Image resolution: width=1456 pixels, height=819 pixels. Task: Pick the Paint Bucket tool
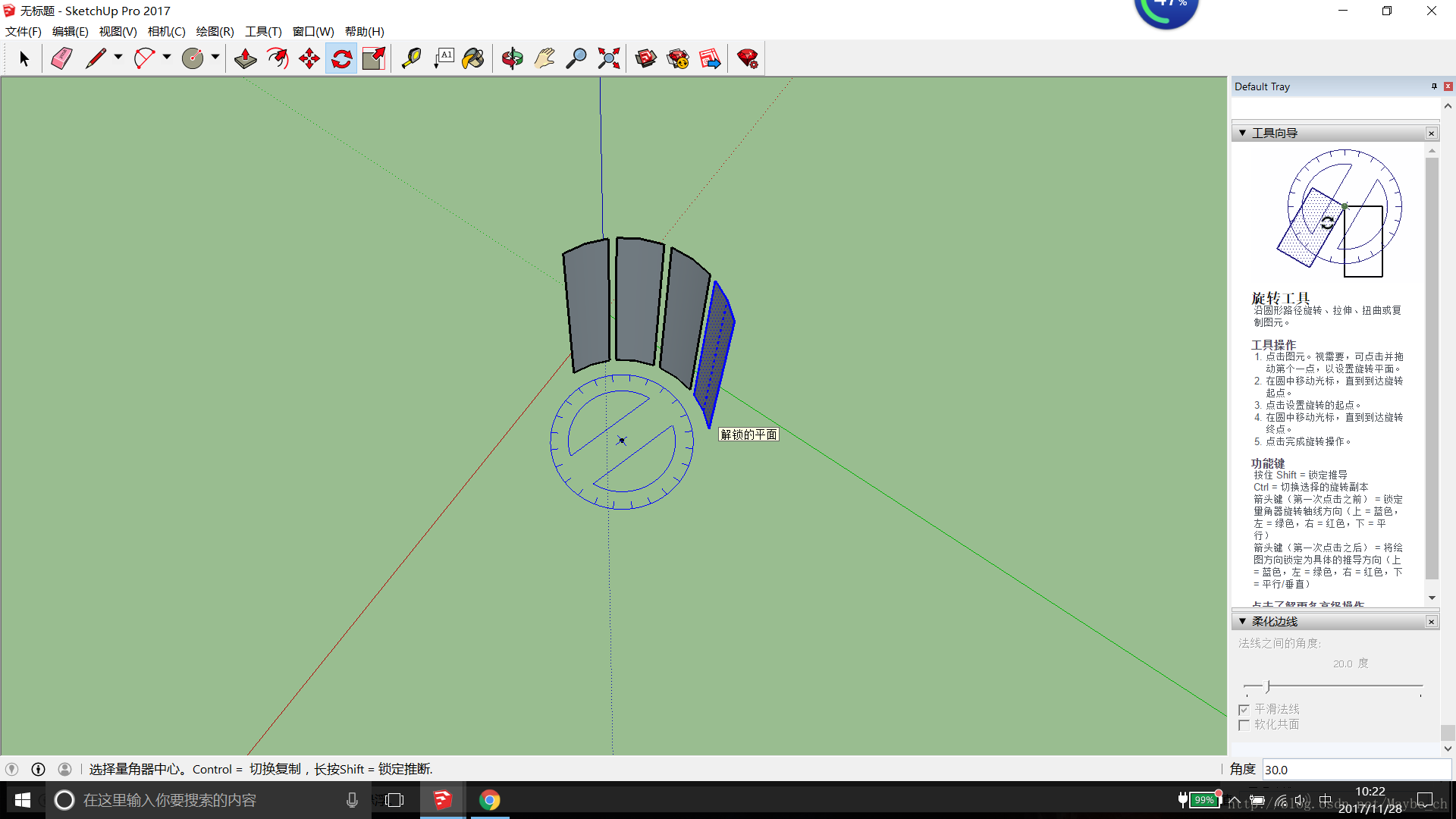[x=473, y=58]
